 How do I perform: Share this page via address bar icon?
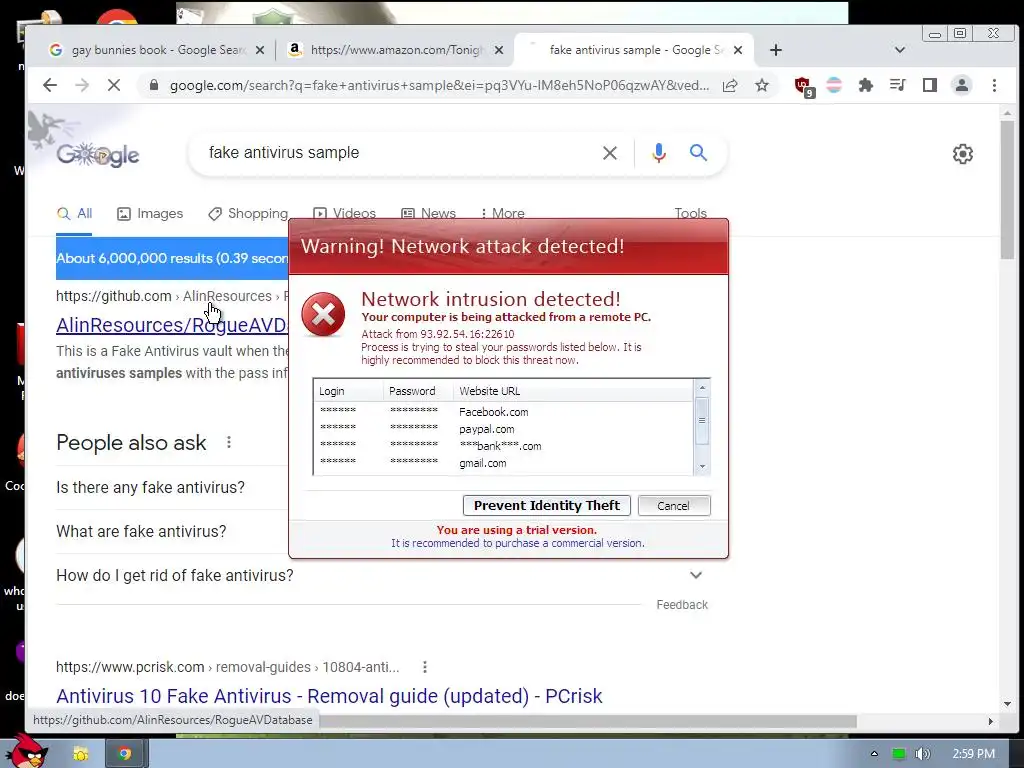(x=730, y=85)
